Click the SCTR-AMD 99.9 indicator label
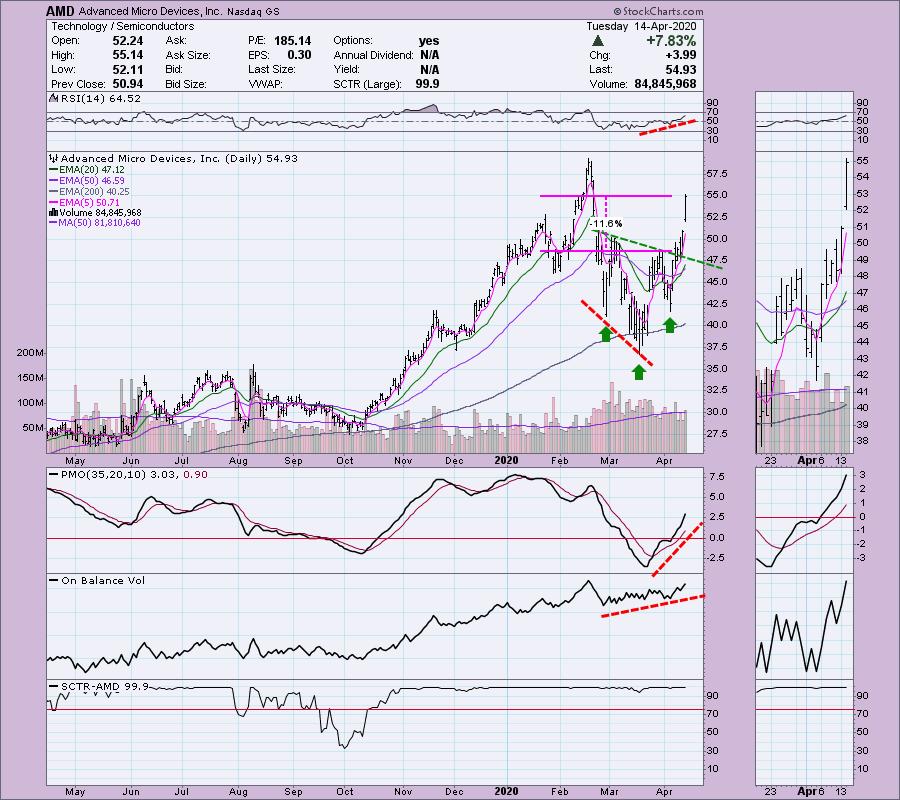The image size is (900, 800). coord(104,686)
